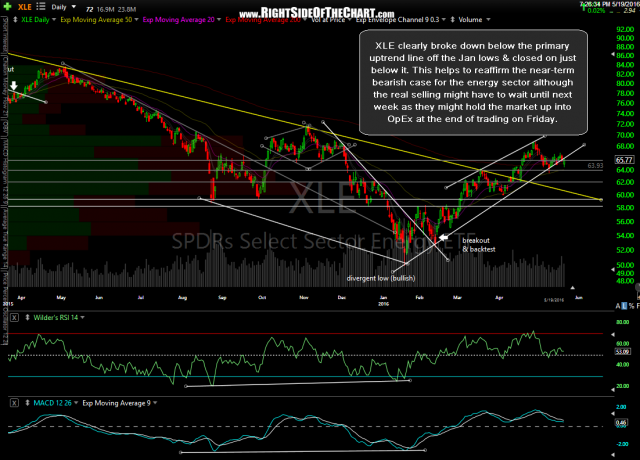640x460 pixels.
Task: Click the 5/19/2016 date marker on time axis
Action: (x=553, y=300)
